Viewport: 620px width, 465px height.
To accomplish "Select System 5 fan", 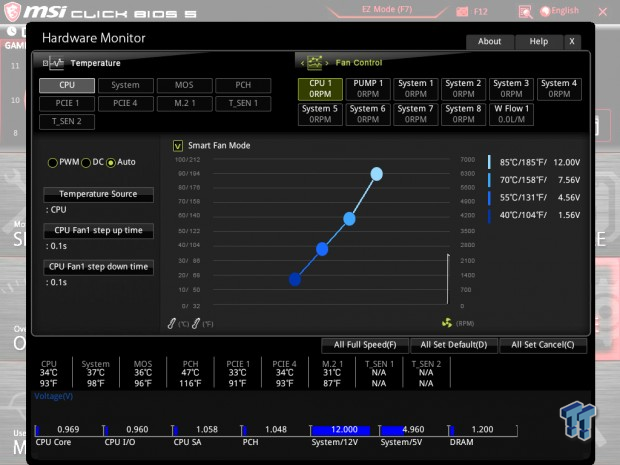I will pos(320,114).
